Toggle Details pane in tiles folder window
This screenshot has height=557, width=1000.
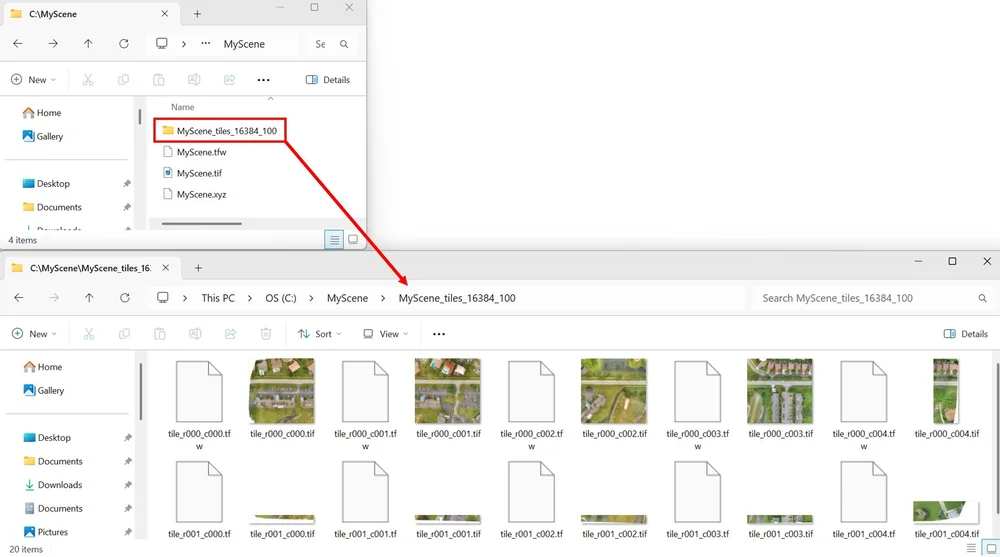[x=966, y=334]
